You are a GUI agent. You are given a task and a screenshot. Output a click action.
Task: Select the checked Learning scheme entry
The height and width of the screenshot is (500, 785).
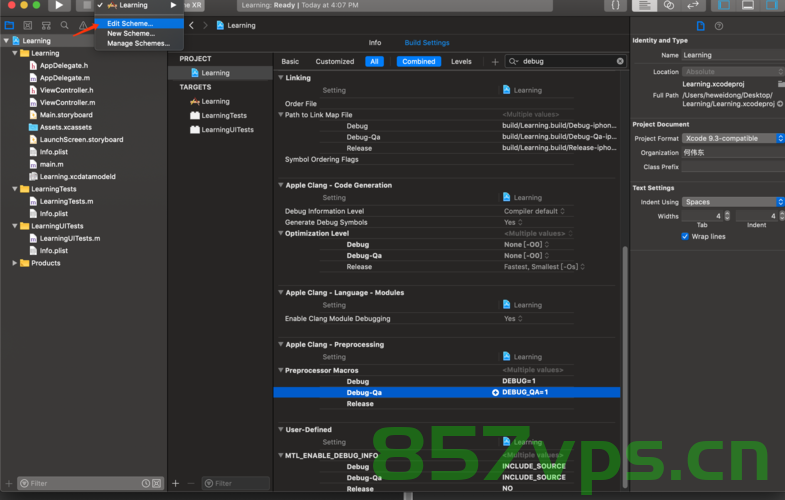pos(137,5)
